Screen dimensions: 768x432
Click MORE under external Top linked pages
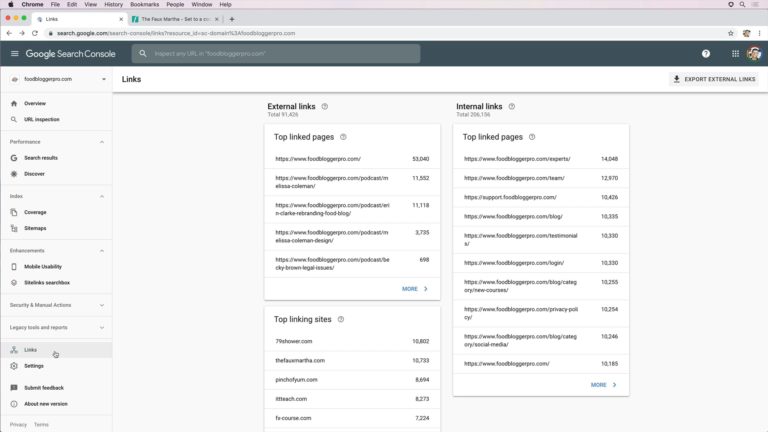pos(415,289)
